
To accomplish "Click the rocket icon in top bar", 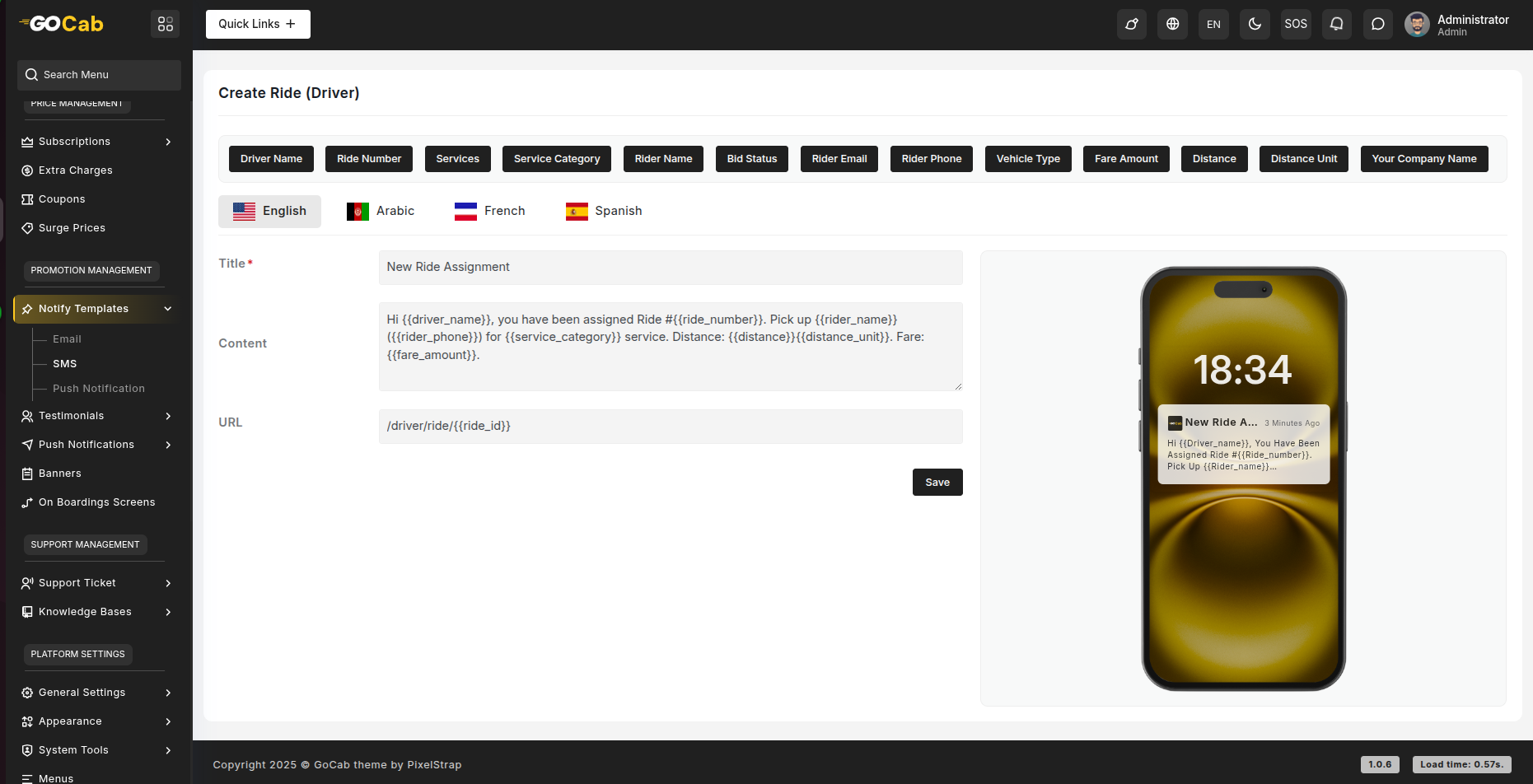I will (x=1131, y=24).
